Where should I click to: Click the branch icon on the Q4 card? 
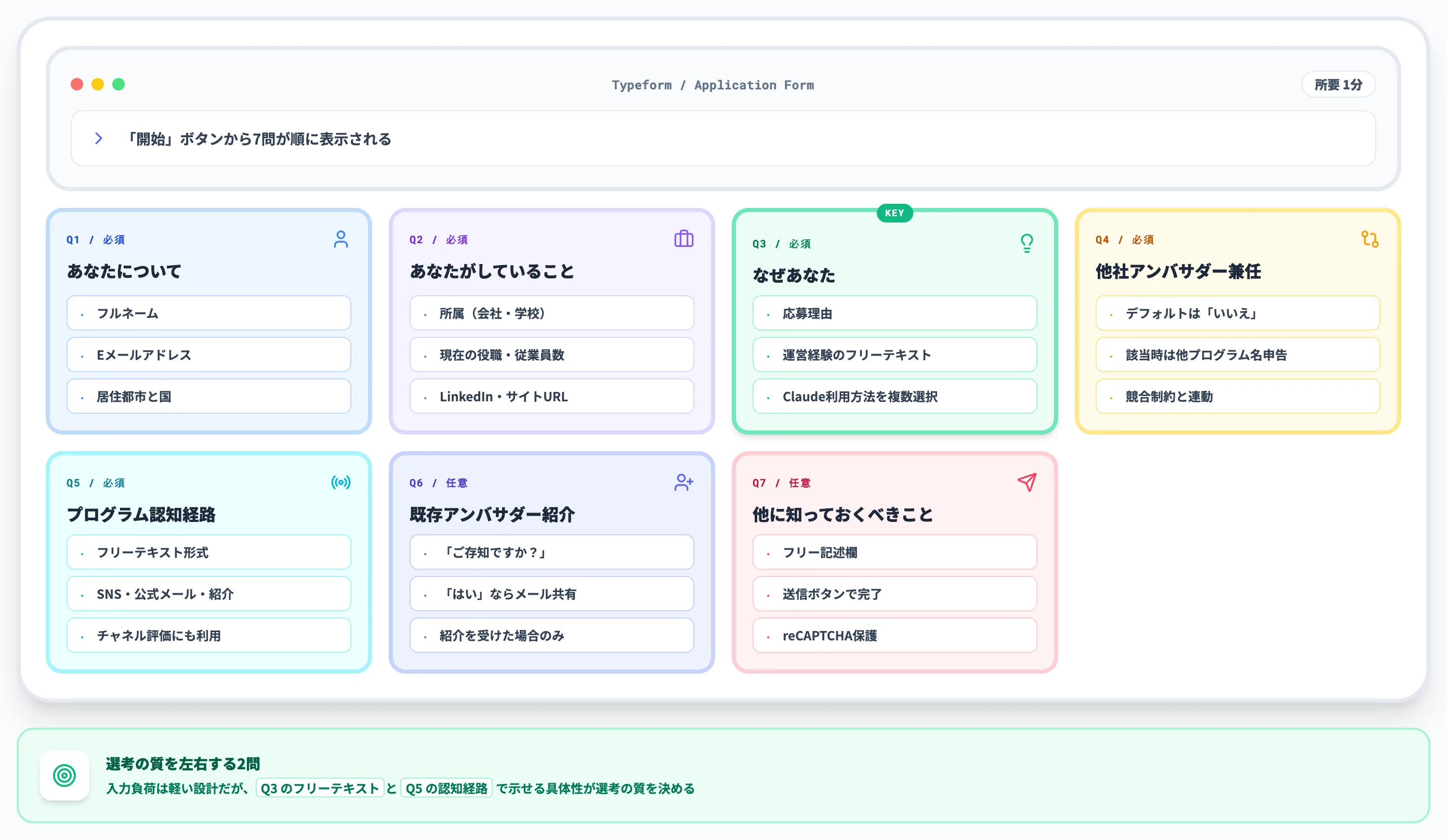1370,239
